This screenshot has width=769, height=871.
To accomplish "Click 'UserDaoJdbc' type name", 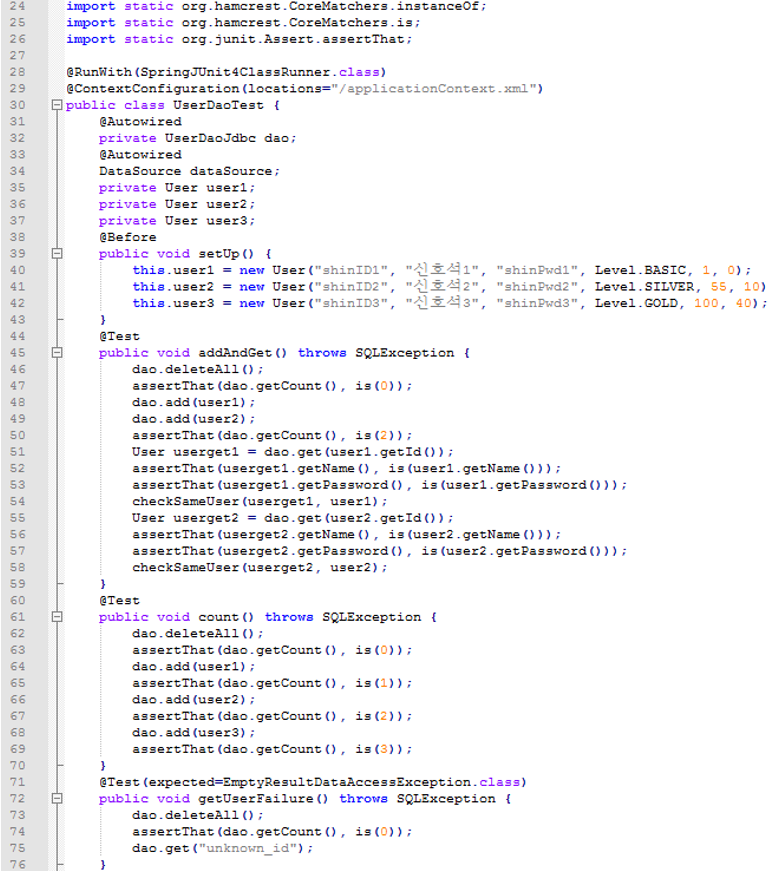I will (x=211, y=138).
